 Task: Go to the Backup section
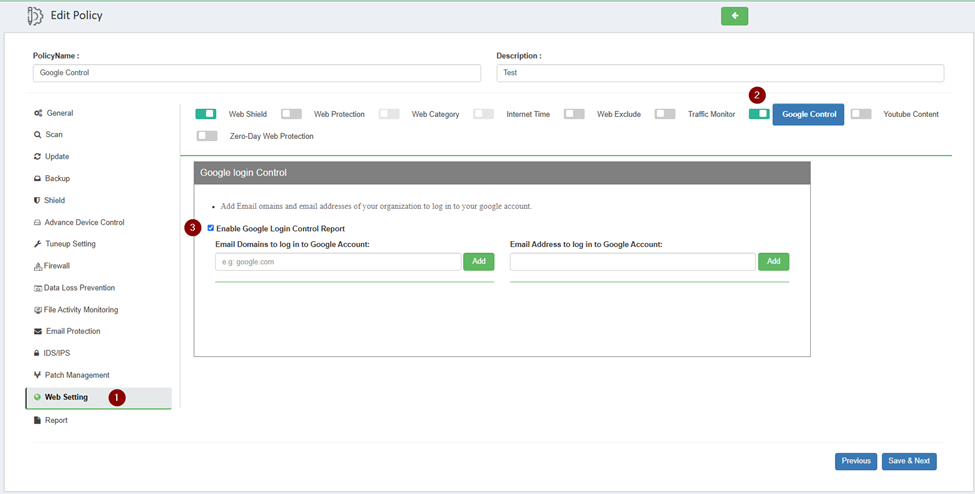(57, 179)
